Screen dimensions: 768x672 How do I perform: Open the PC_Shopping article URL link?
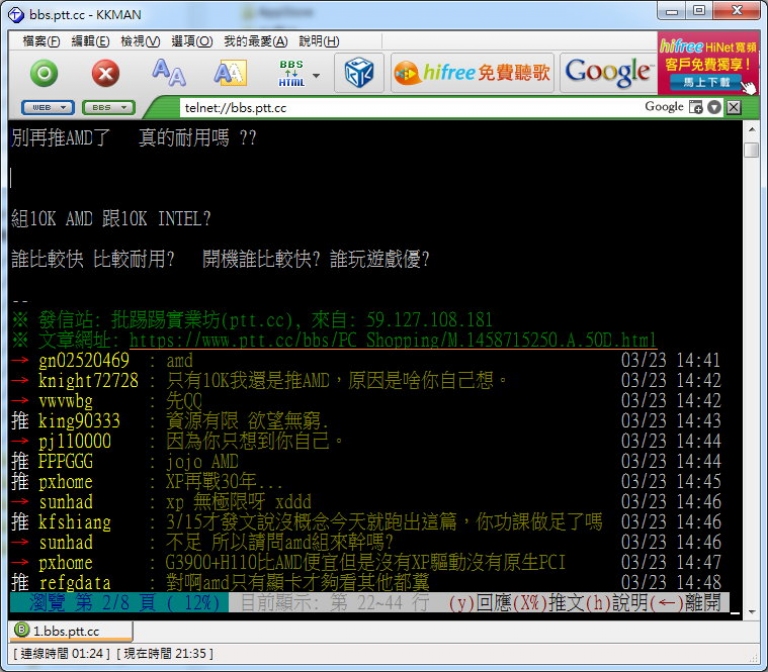[392, 340]
